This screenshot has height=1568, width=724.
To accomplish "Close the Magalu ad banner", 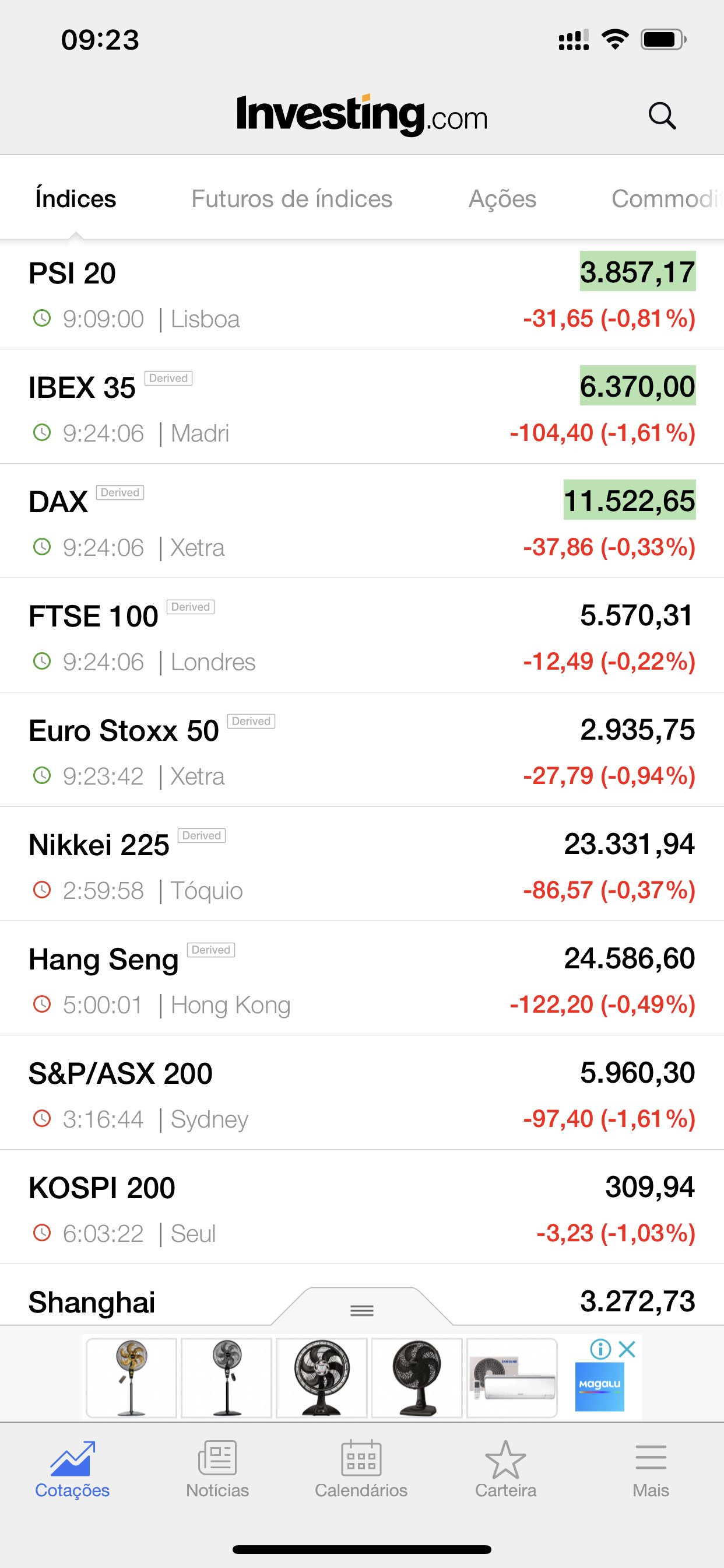I will pos(627,1349).
